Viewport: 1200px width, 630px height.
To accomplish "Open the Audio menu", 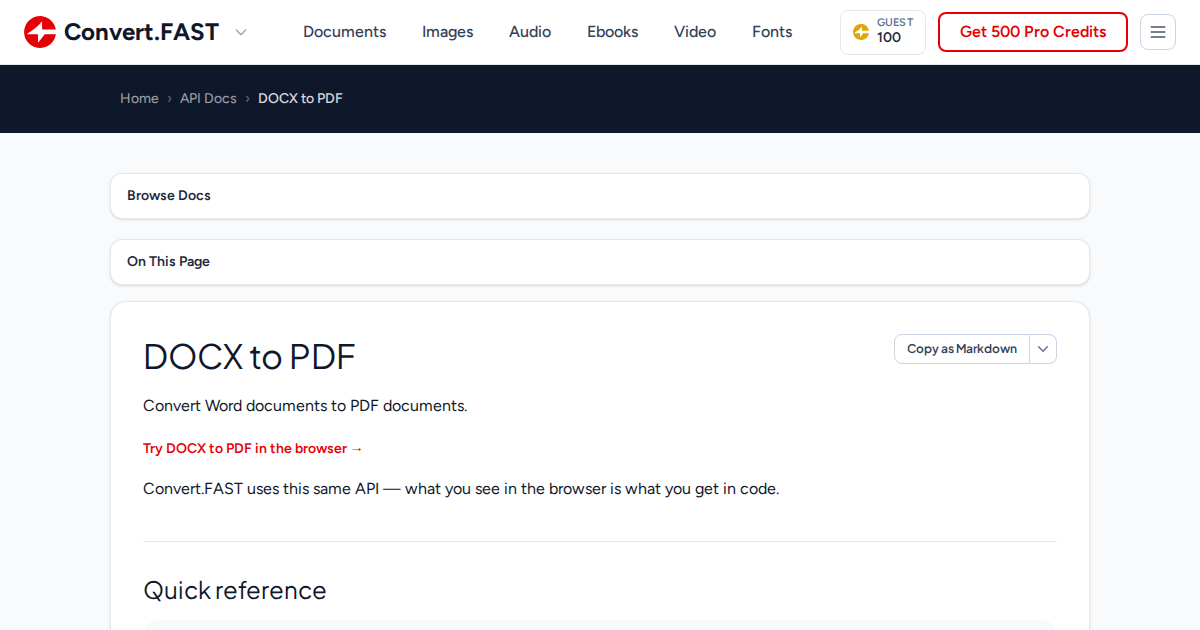I will tap(530, 32).
